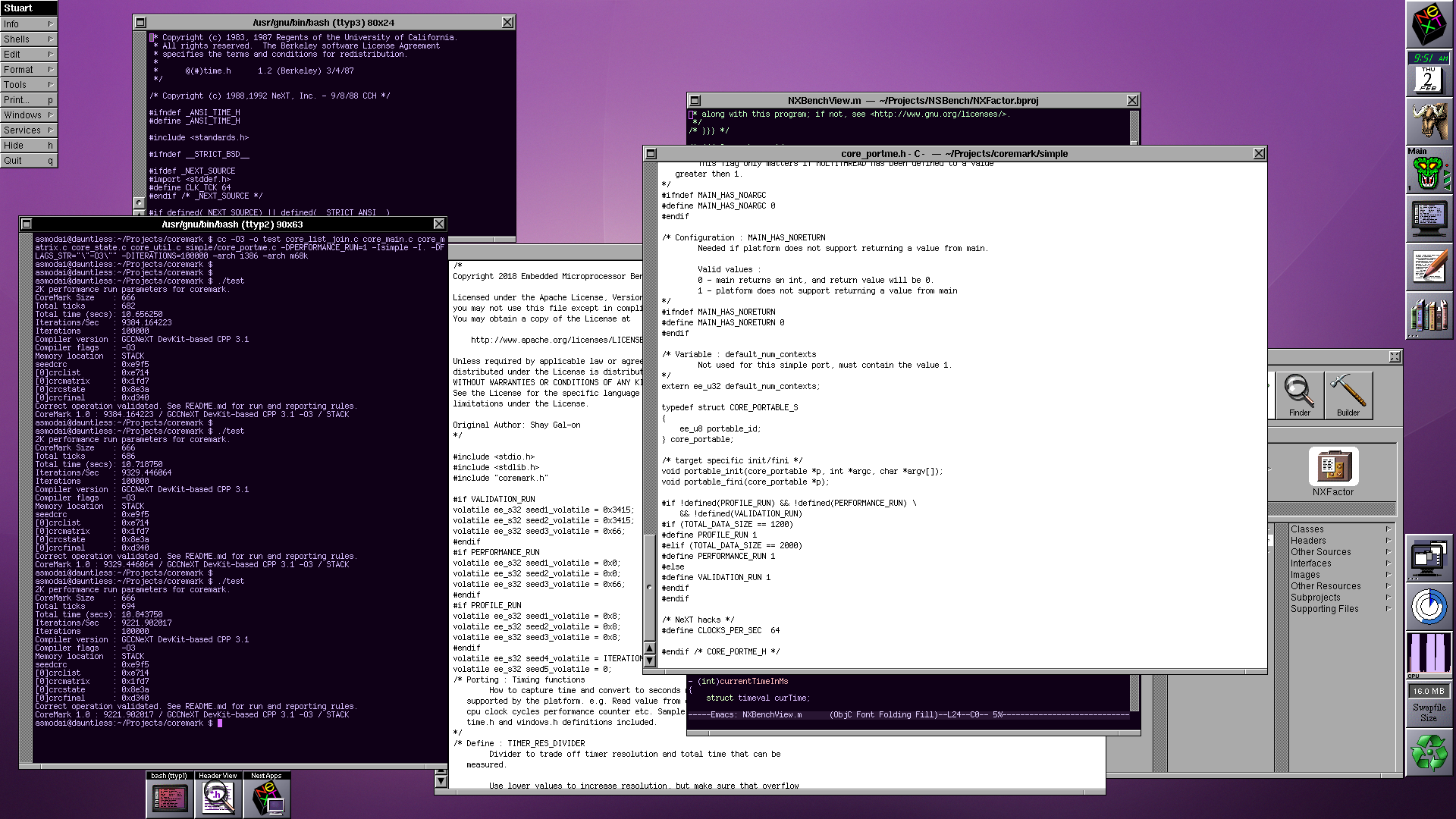Restore the minimized Header View icon

(x=218, y=797)
